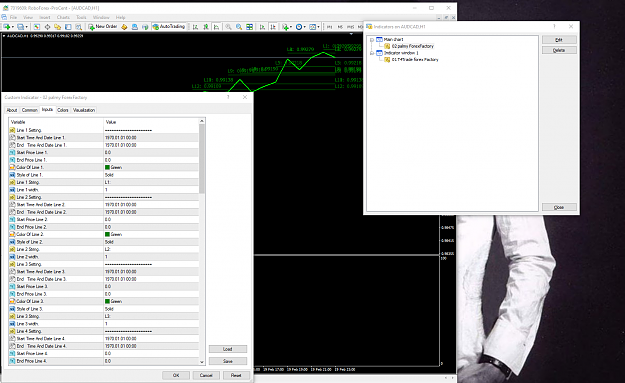Viewport: 625px width, 383px height.
Task: Open the Insert menu
Action: [x=45, y=17]
